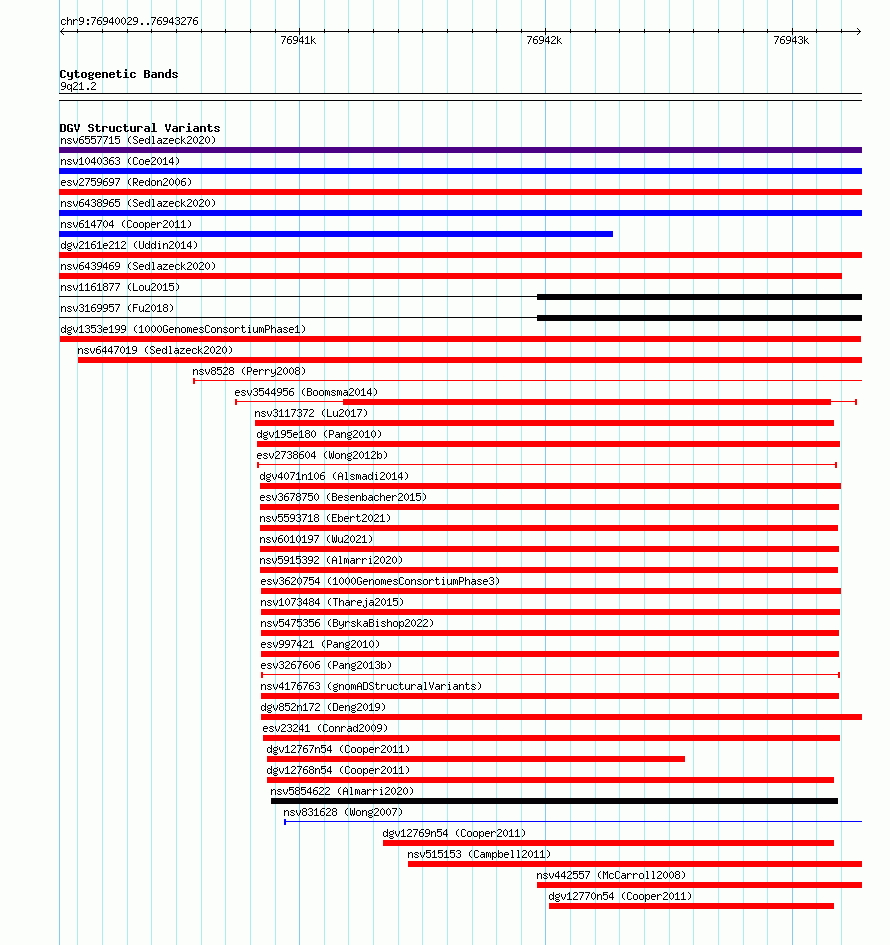Click nsv5475356 (ByrskaBishop2022) label
The image size is (890, 945).
[x=347, y=624]
